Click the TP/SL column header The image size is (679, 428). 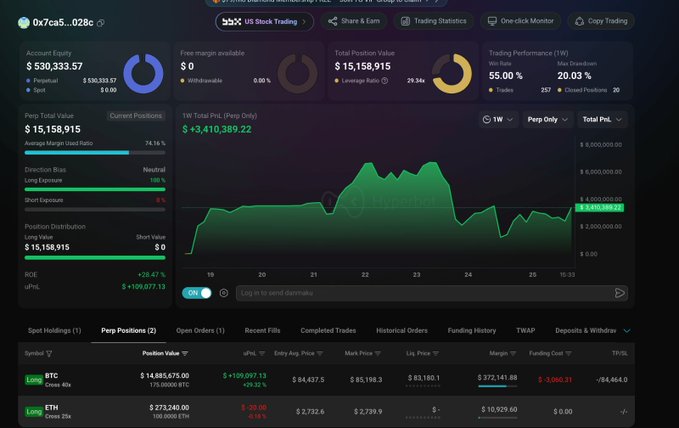click(x=619, y=353)
